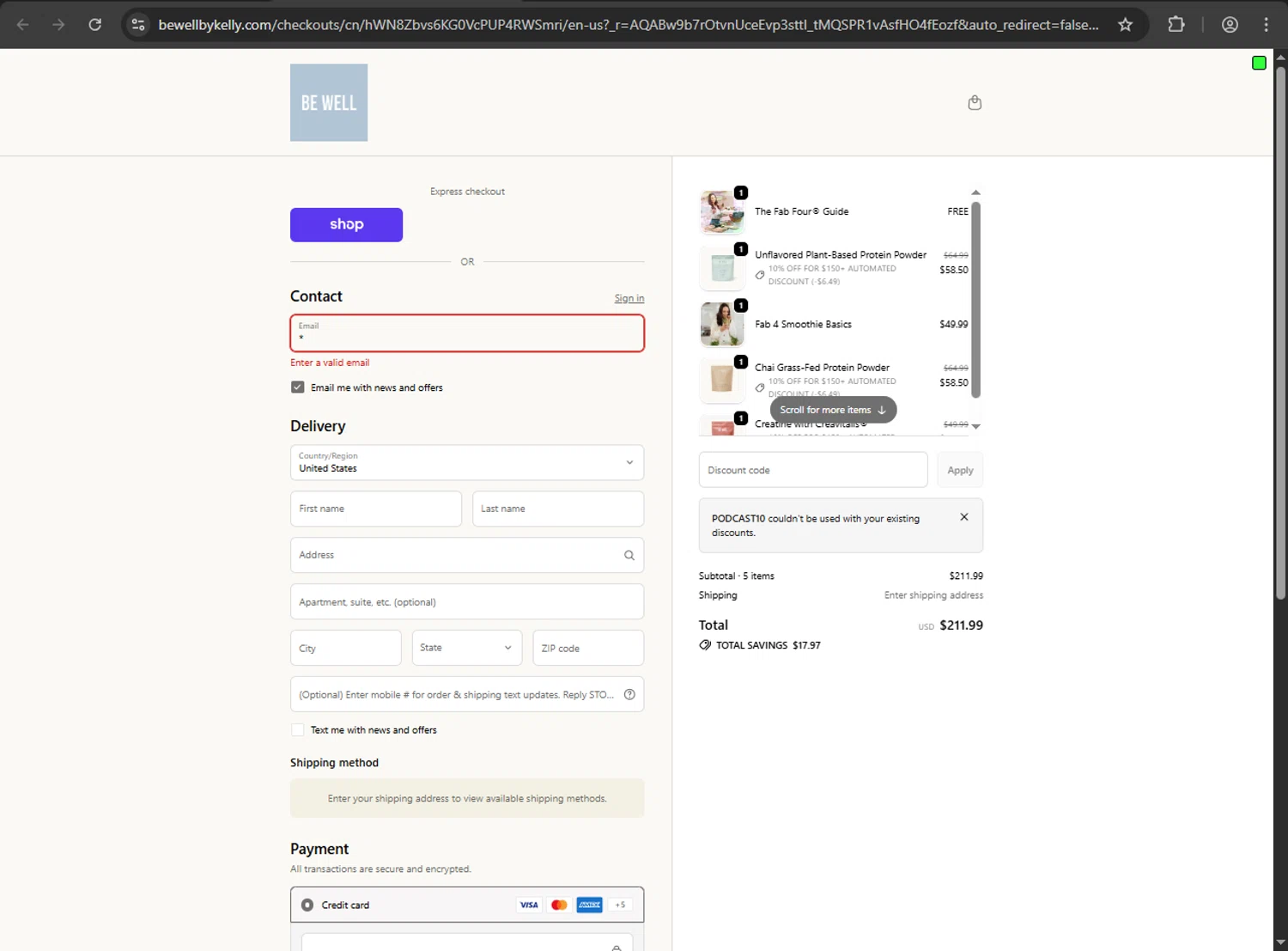Viewport: 1288px width, 951px height.
Task: Click the Subtotal · 5 items label
Action: (737, 576)
